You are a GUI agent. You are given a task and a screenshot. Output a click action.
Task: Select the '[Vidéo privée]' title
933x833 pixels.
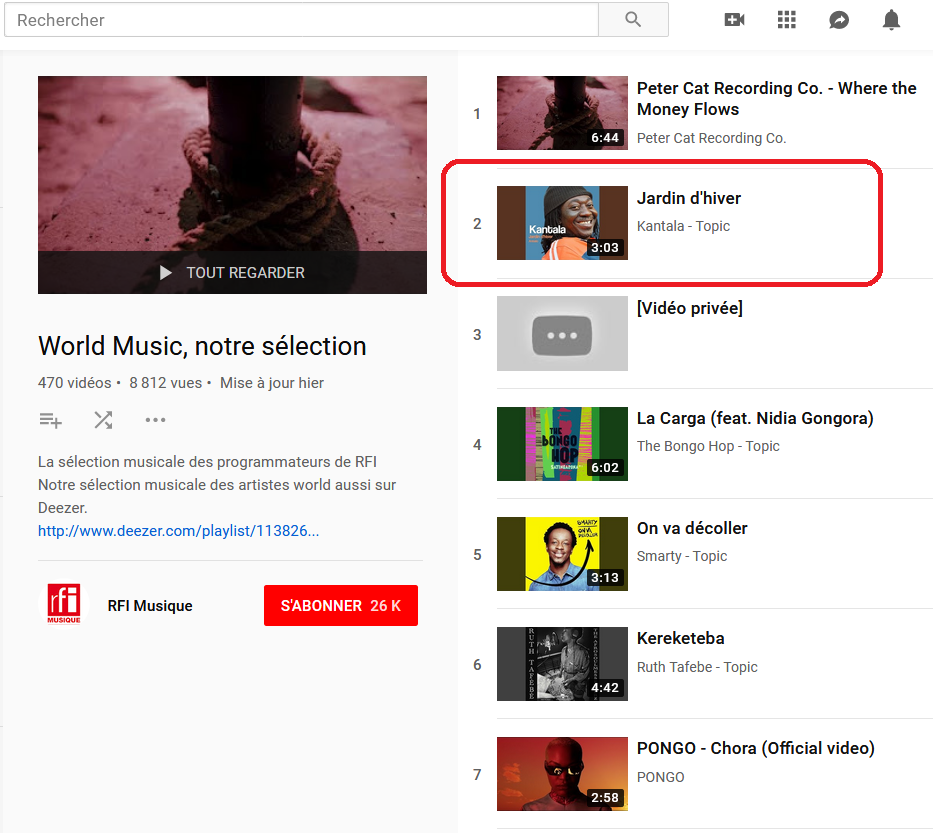tap(690, 308)
